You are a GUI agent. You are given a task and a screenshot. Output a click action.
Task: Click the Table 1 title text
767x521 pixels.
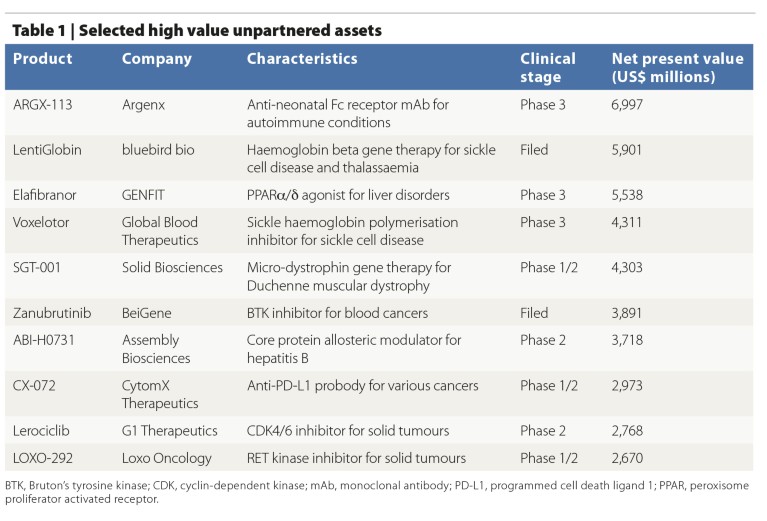point(197,30)
